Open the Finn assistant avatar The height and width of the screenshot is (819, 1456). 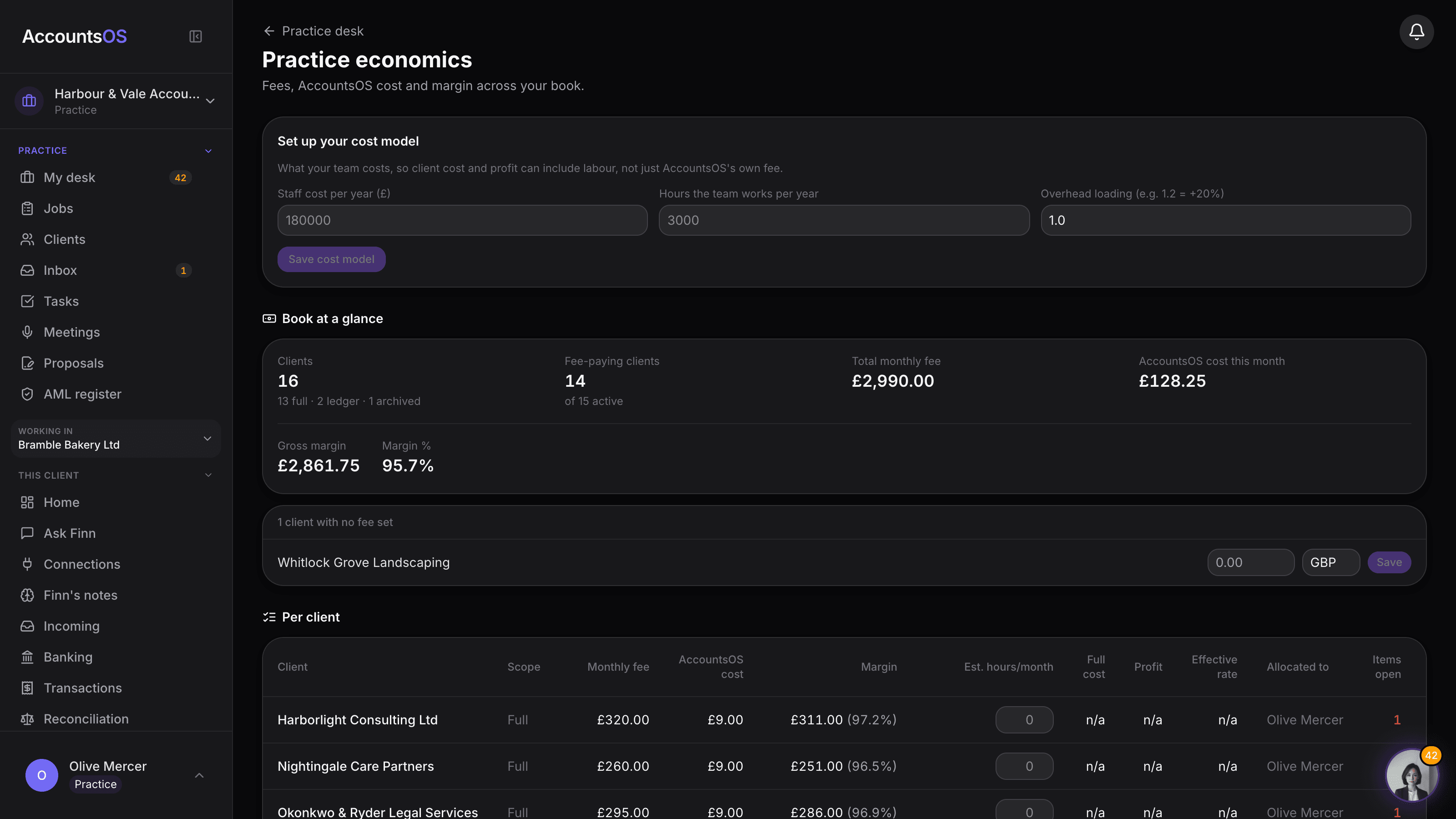[1411, 775]
